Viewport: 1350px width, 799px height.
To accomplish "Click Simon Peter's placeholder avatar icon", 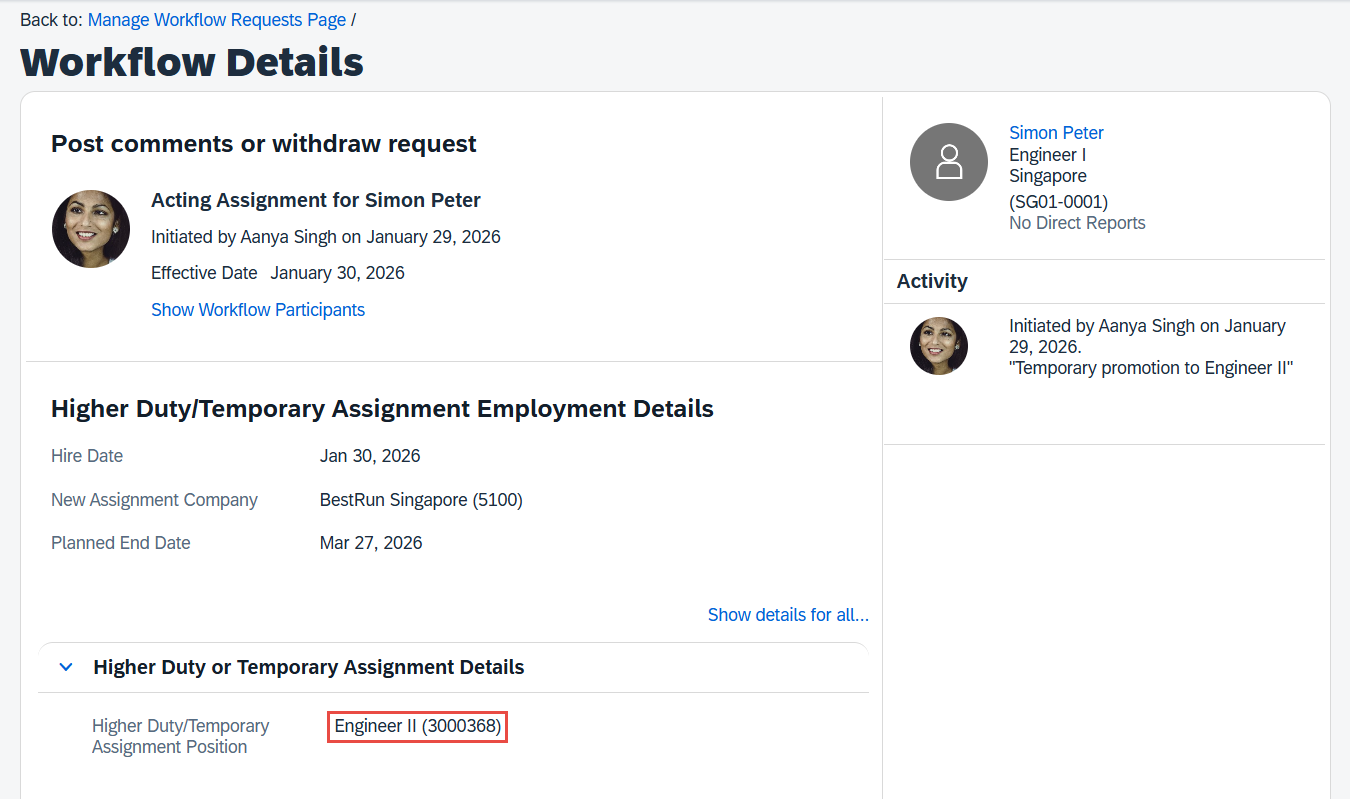I will (948, 162).
